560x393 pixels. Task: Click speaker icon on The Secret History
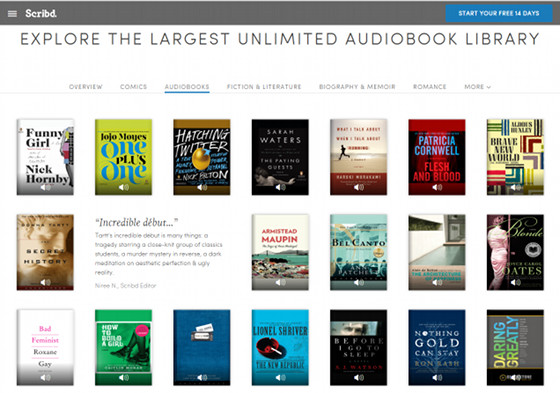coord(45,282)
